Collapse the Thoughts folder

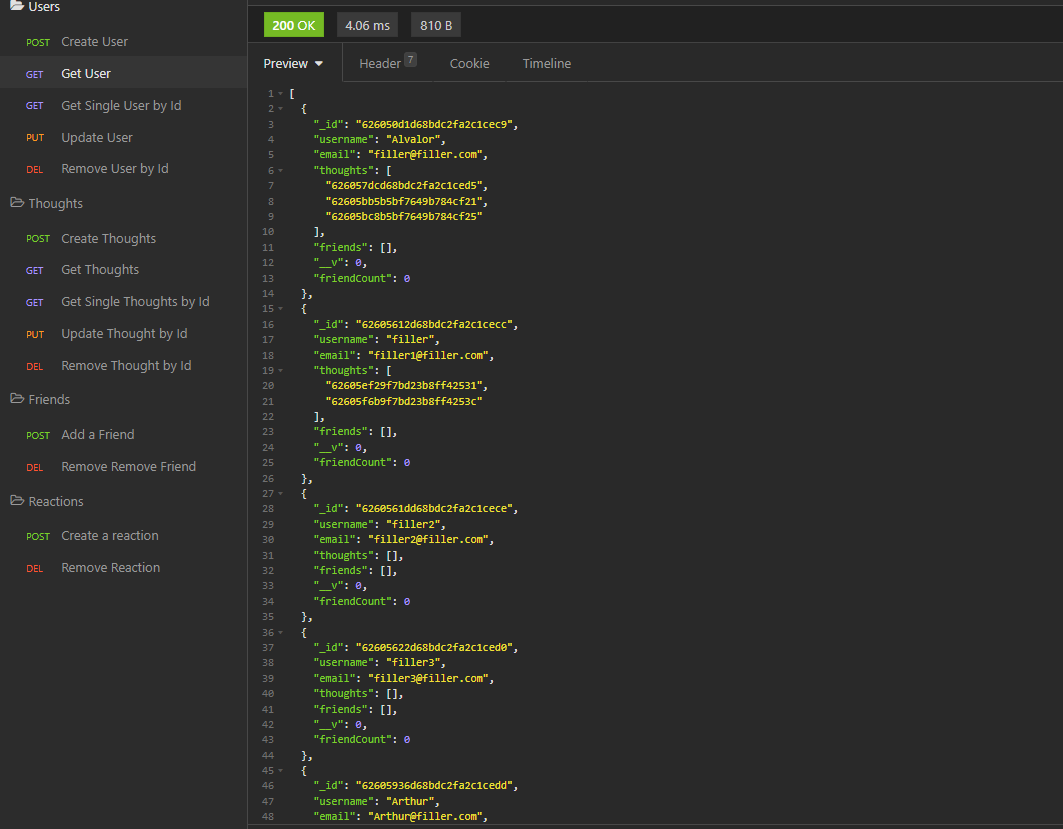point(46,203)
